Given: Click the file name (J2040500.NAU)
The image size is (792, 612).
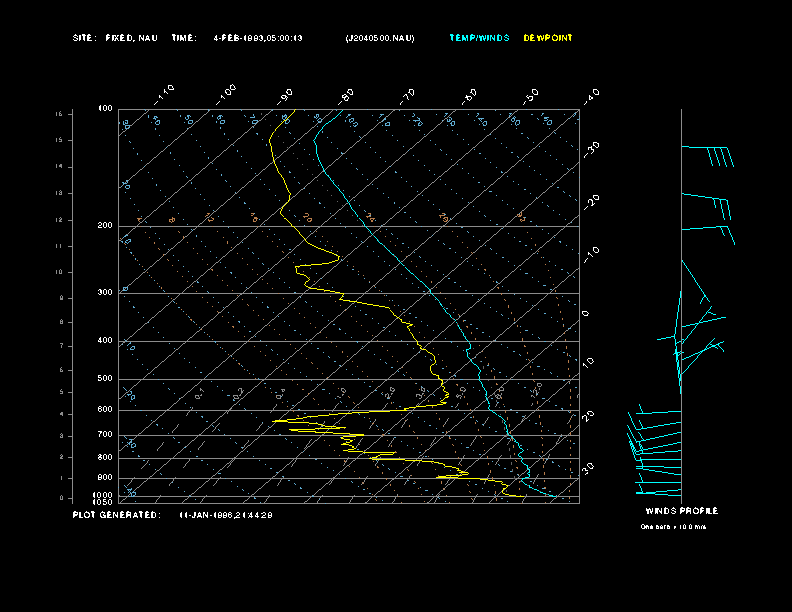Looking at the screenshot, I should pyautogui.click(x=379, y=38).
